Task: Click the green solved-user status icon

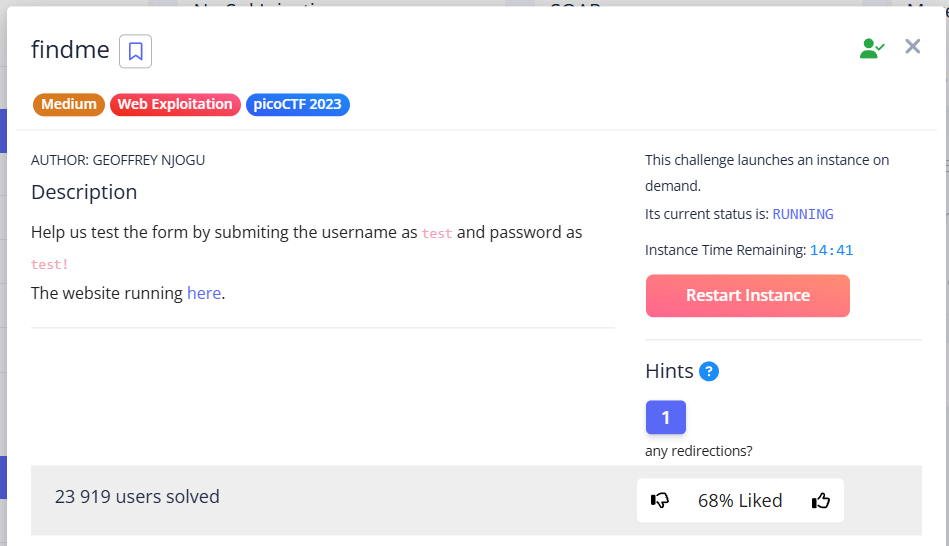Action: pyautogui.click(x=872, y=48)
